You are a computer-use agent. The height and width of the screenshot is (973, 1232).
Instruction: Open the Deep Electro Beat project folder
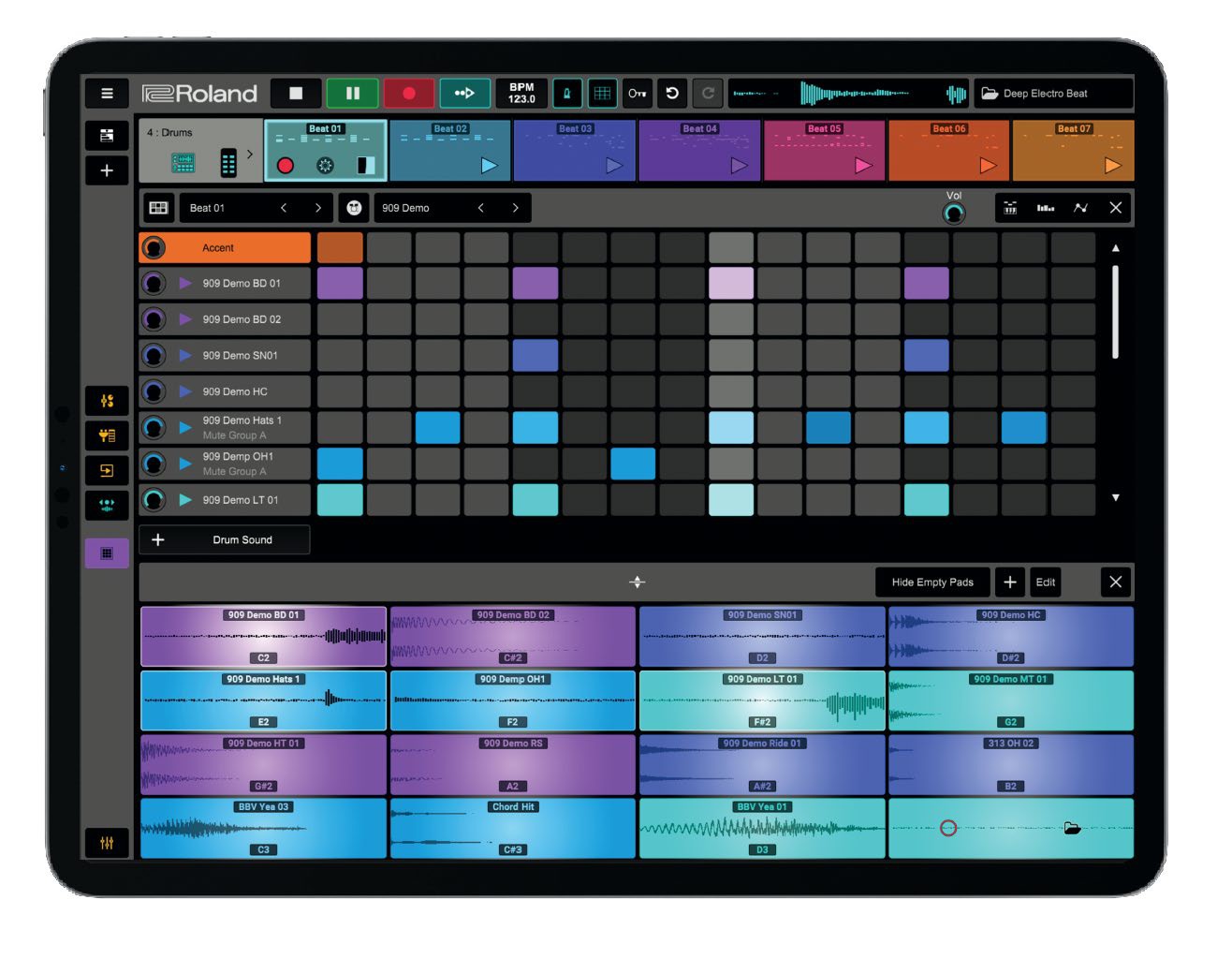[1054, 94]
